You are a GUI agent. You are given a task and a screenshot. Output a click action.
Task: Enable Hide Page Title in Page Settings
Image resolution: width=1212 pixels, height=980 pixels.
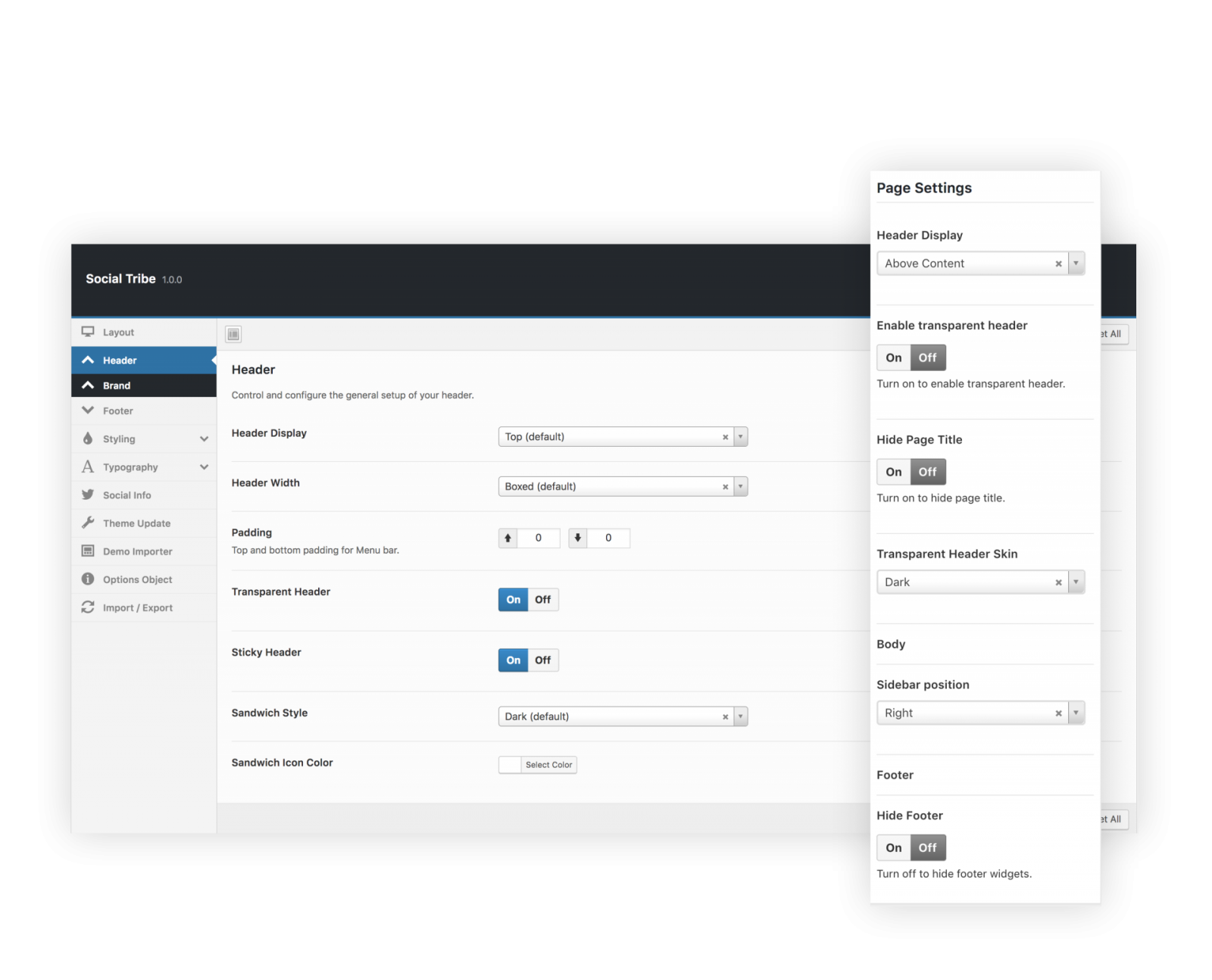point(893,471)
